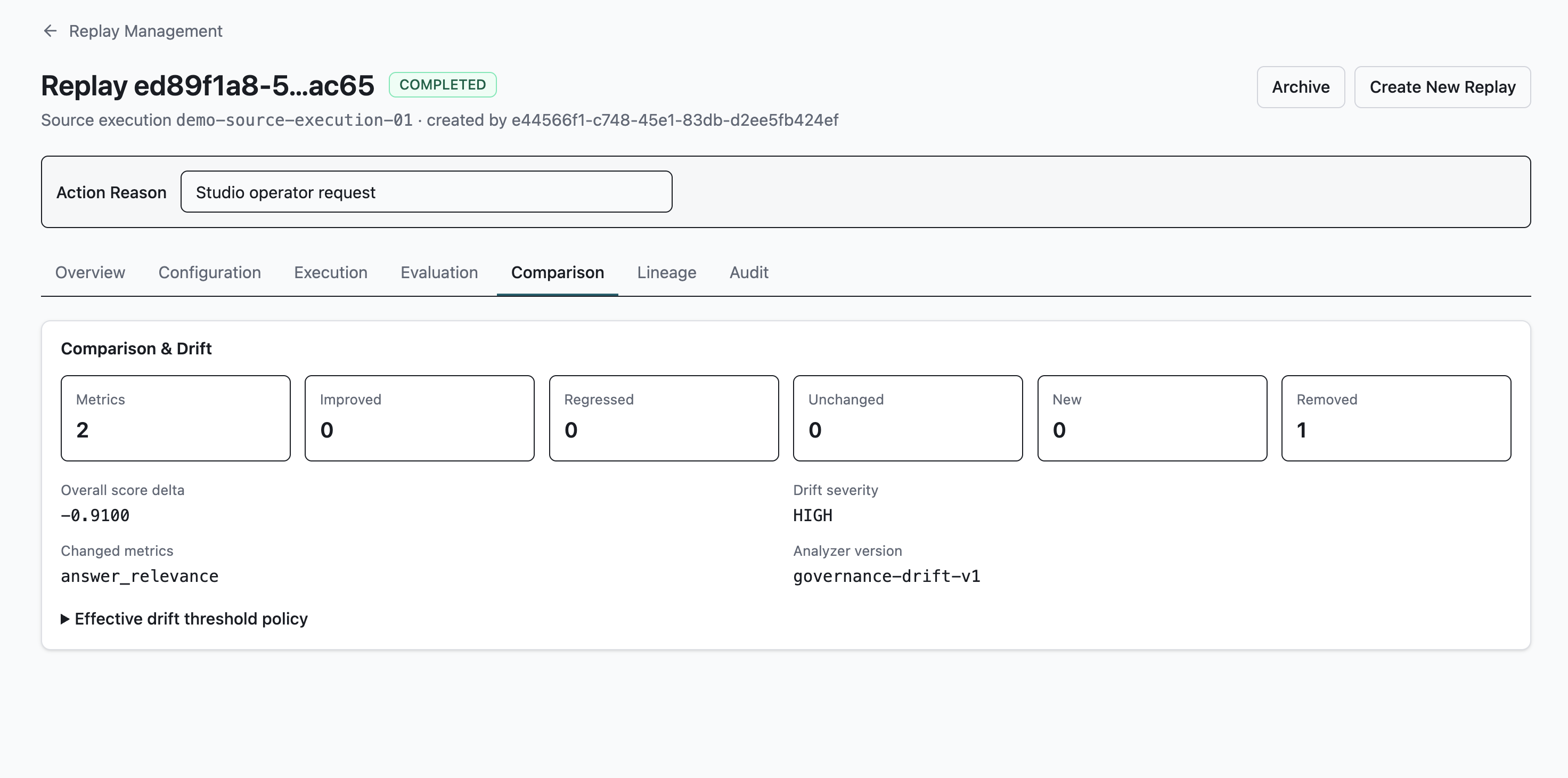Click the Comparison & Drift heading
1568x778 pixels.
point(136,349)
